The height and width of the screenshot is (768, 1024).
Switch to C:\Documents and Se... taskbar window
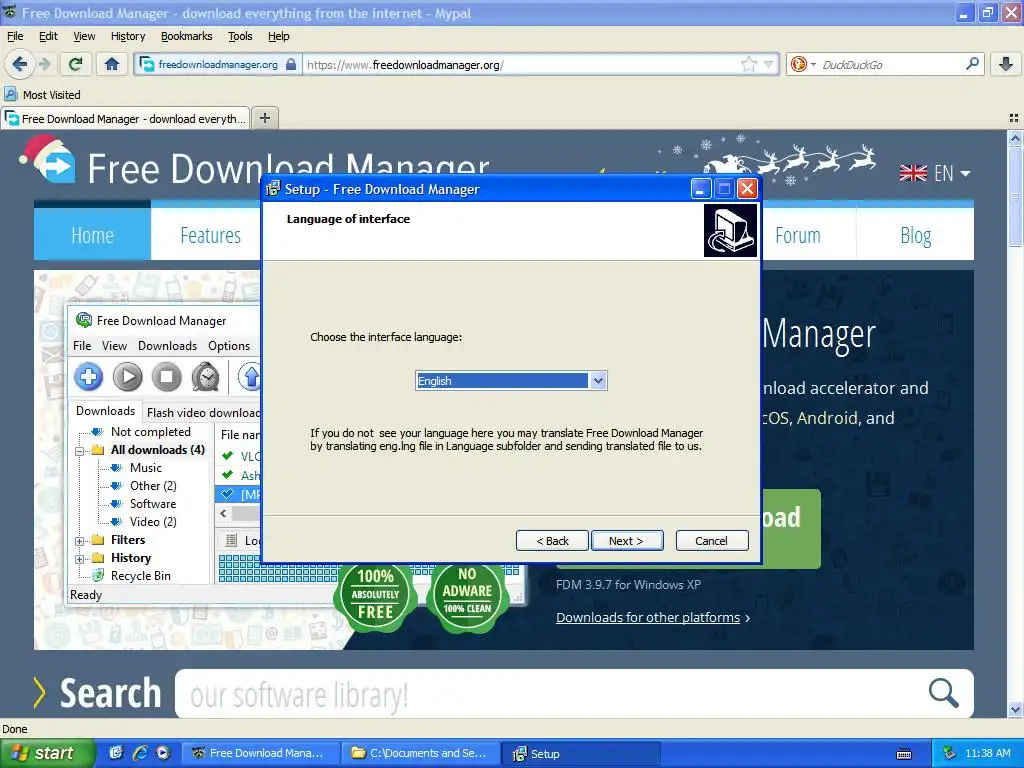coord(421,753)
